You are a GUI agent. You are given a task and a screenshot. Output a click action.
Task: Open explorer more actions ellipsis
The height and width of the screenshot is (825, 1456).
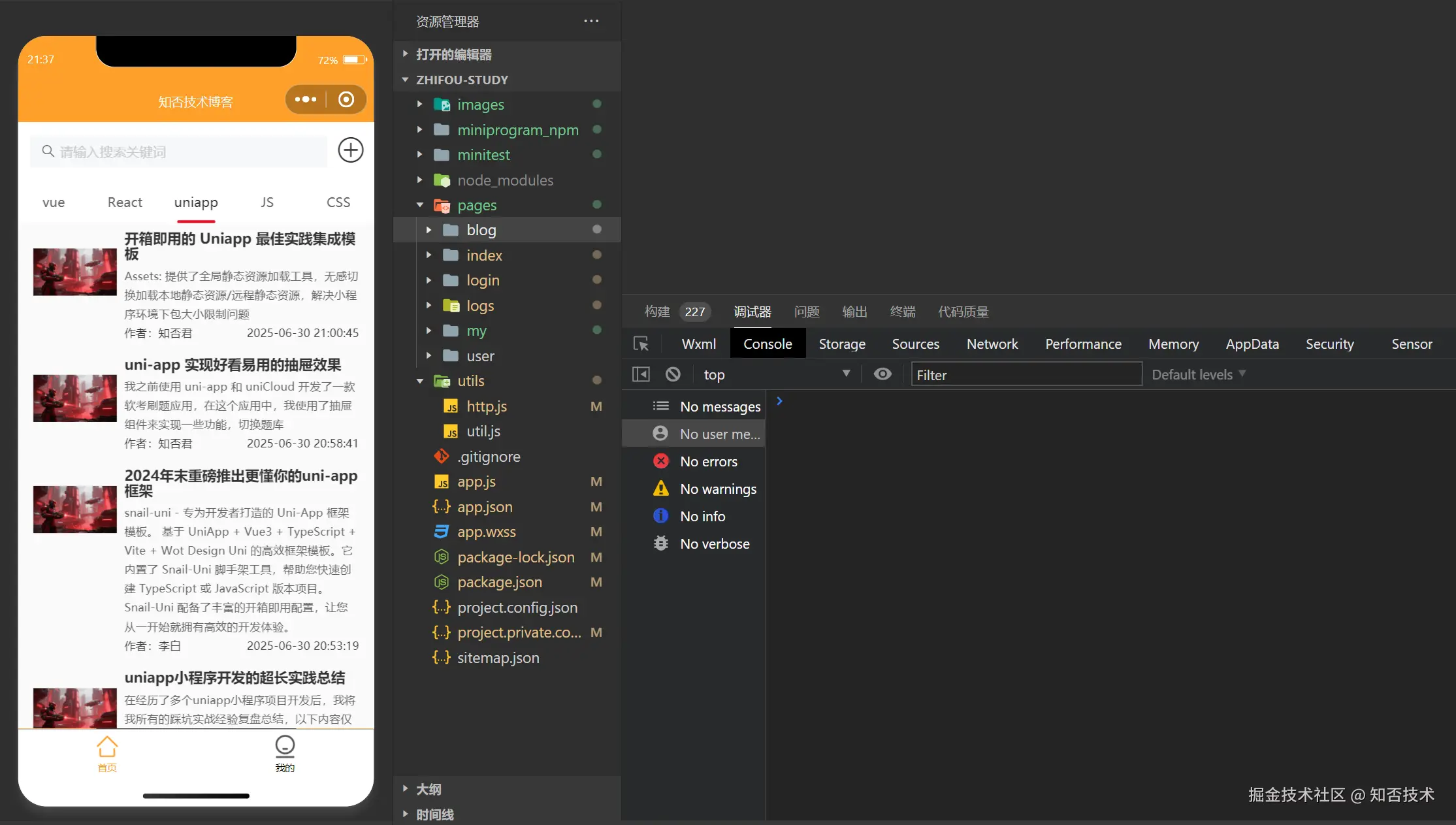pyautogui.click(x=591, y=21)
